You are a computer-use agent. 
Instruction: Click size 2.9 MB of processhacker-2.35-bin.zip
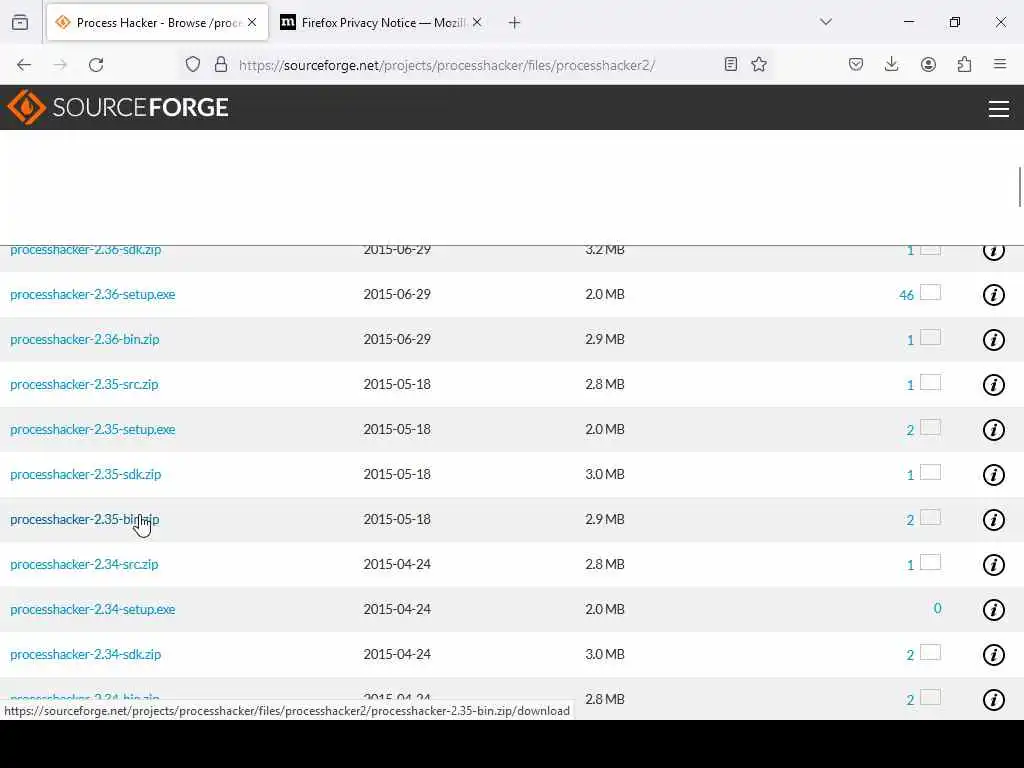[x=605, y=520]
